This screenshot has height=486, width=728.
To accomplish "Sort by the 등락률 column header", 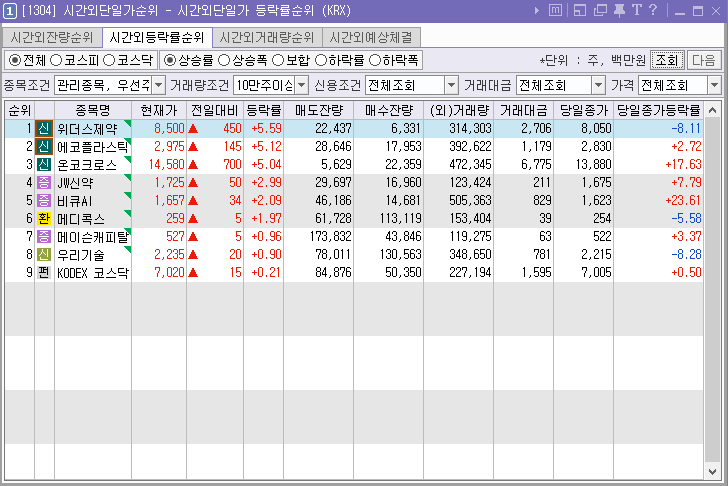I will tap(264, 110).
